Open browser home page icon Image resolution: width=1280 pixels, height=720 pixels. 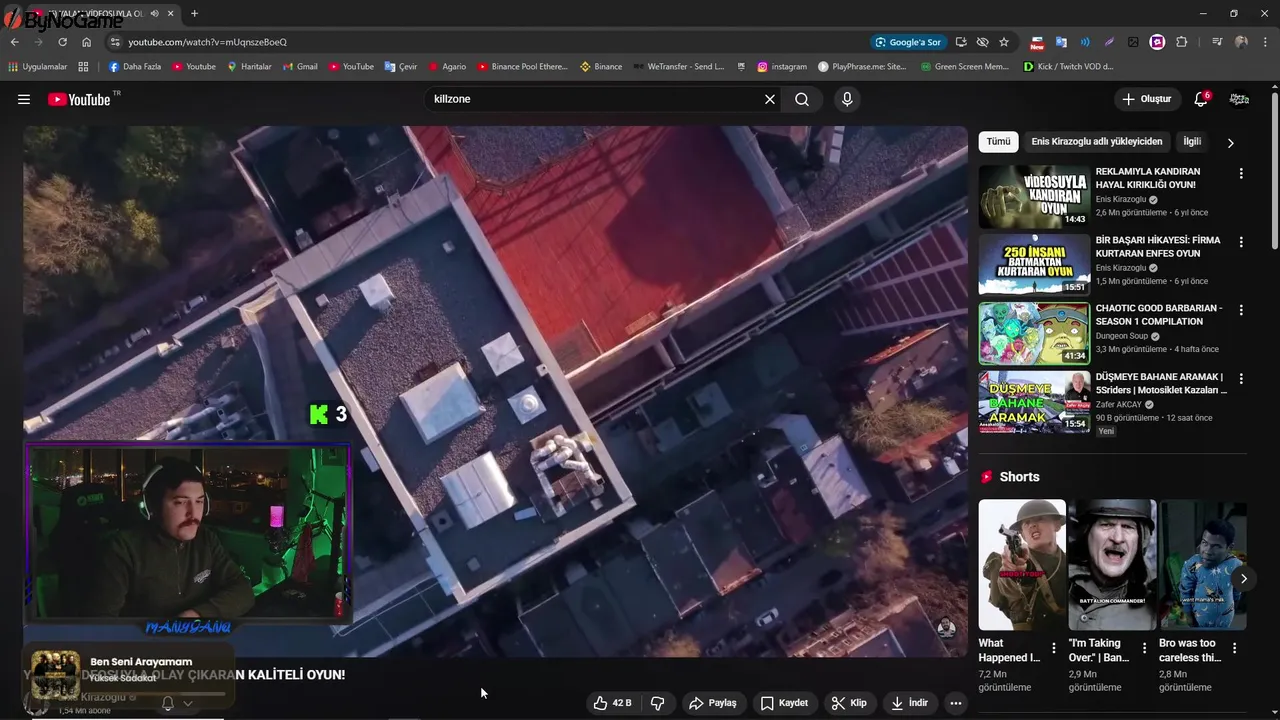tap(86, 42)
